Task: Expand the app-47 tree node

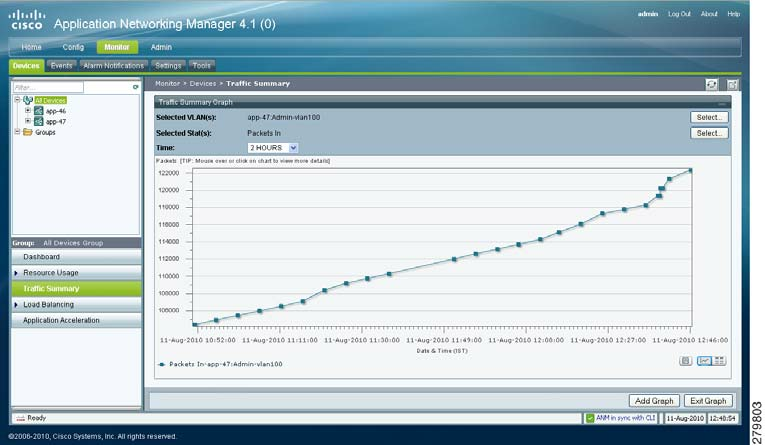Action: (28, 121)
